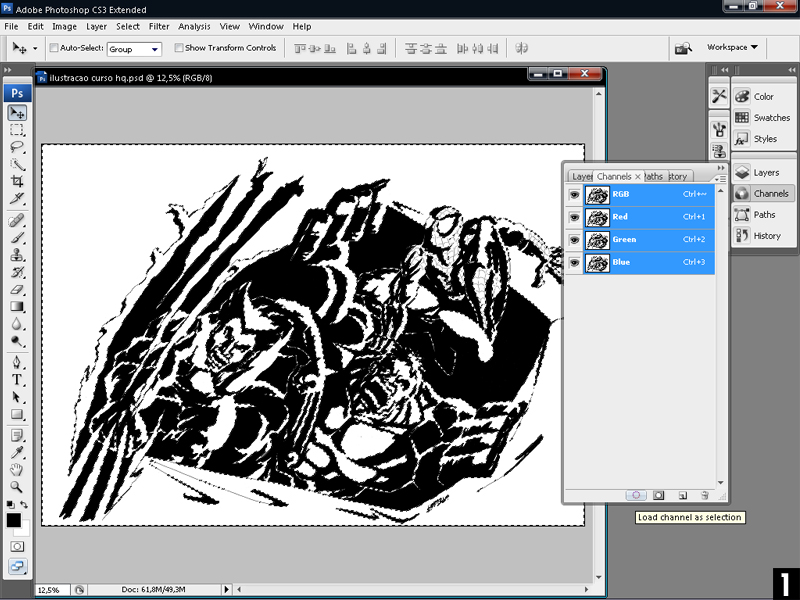Enable the Auto-Select checkbox

pos(53,48)
